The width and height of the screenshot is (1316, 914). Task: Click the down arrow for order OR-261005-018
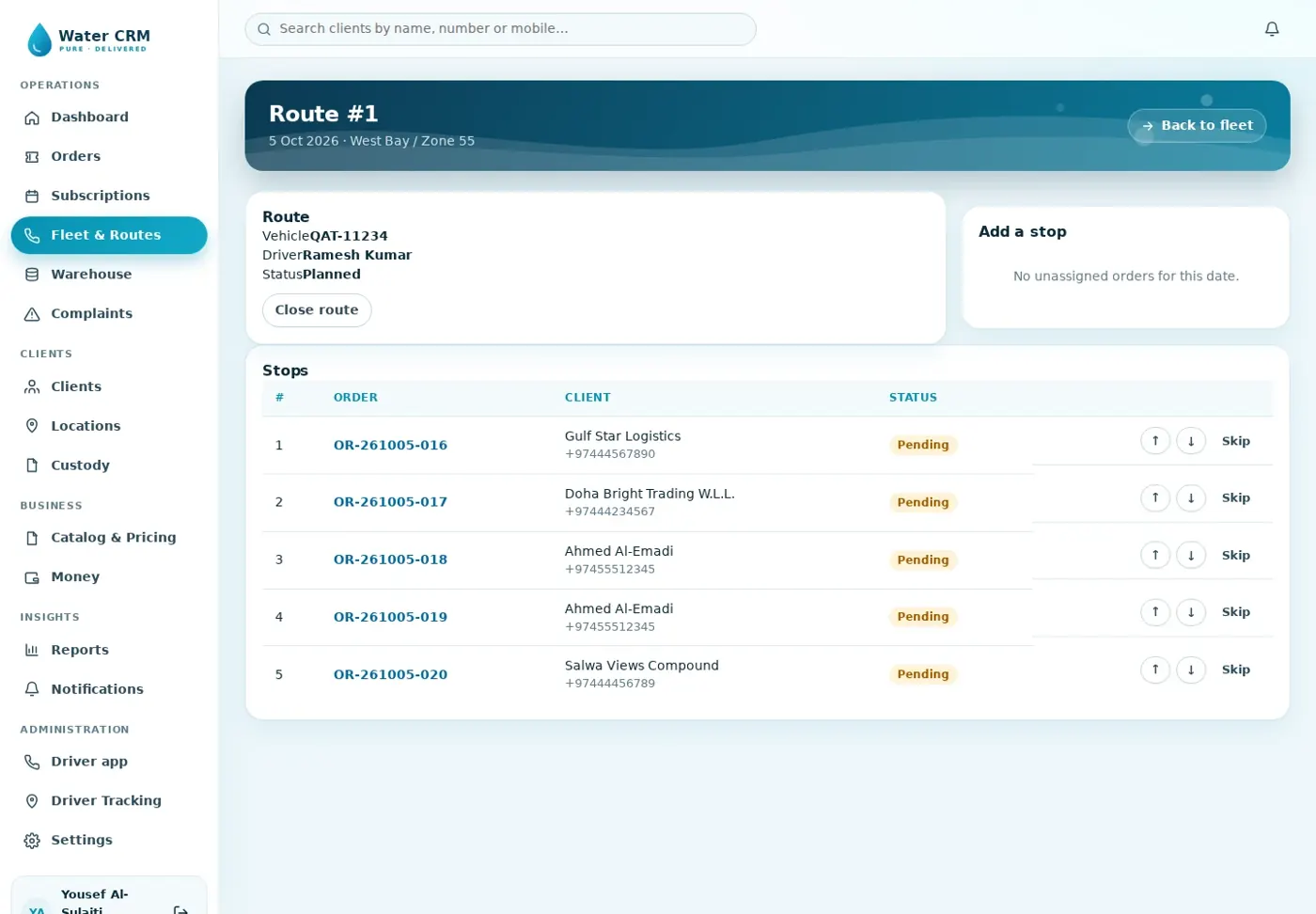coord(1191,555)
